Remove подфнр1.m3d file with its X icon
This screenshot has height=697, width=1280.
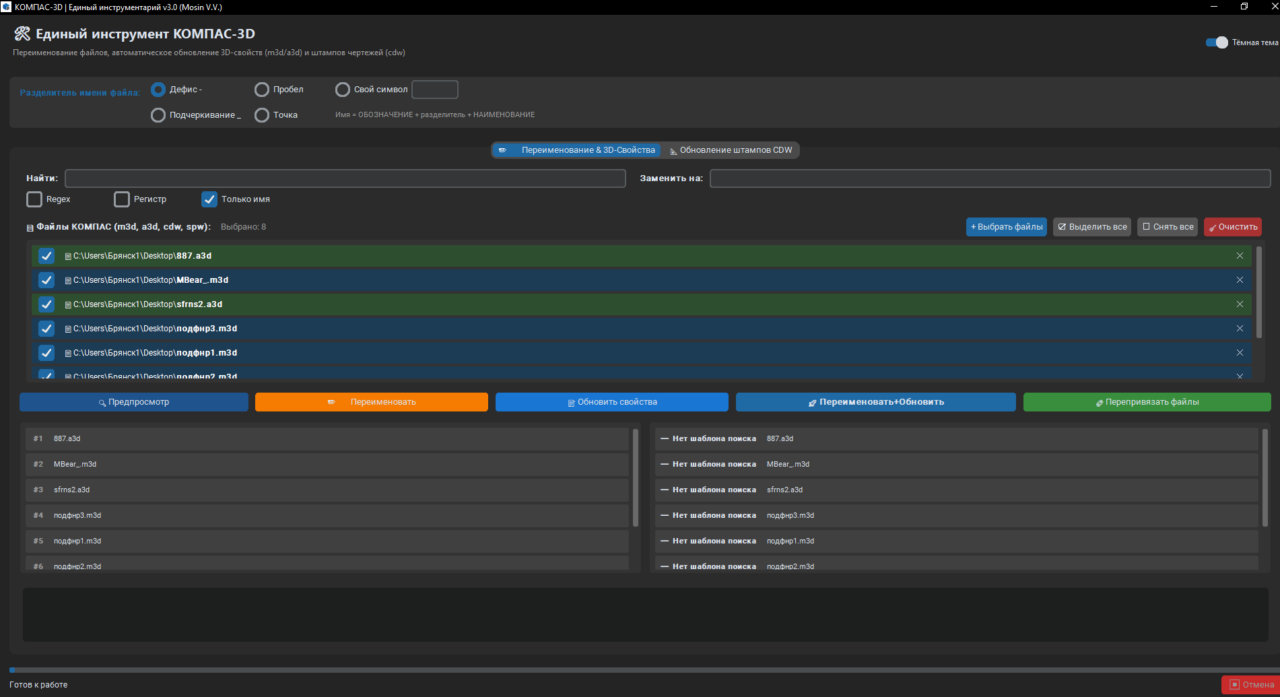(x=1239, y=352)
